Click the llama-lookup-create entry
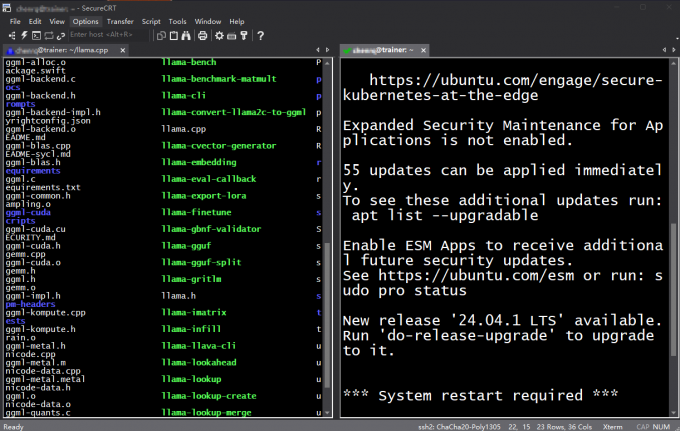Screen dimensions: 680x431 pyautogui.click(x=209, y=396)
